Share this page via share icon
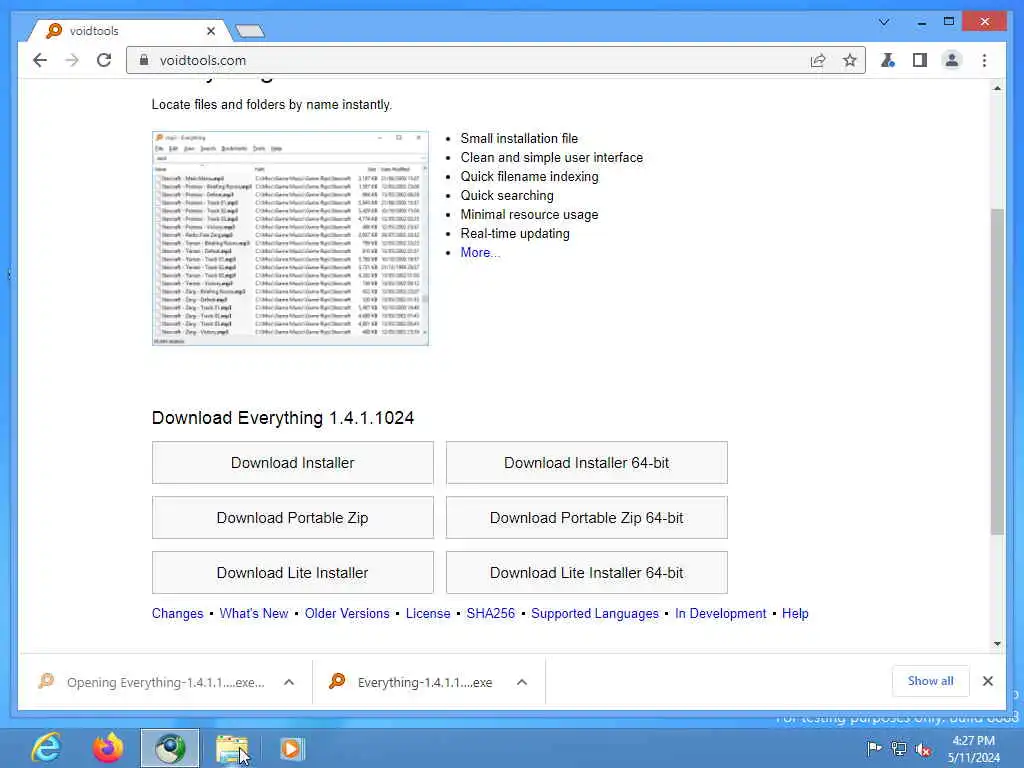The image size is (1024, 768). click(818, 60)
